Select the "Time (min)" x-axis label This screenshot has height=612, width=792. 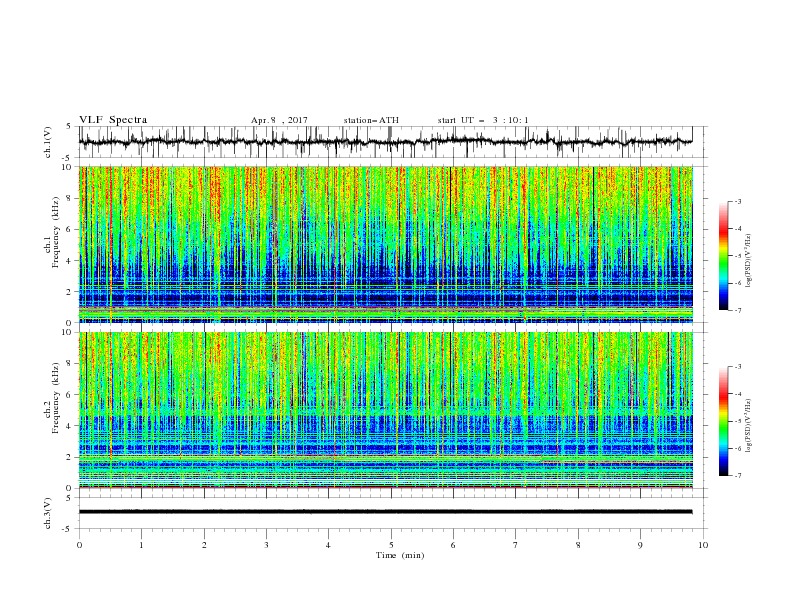400,555
